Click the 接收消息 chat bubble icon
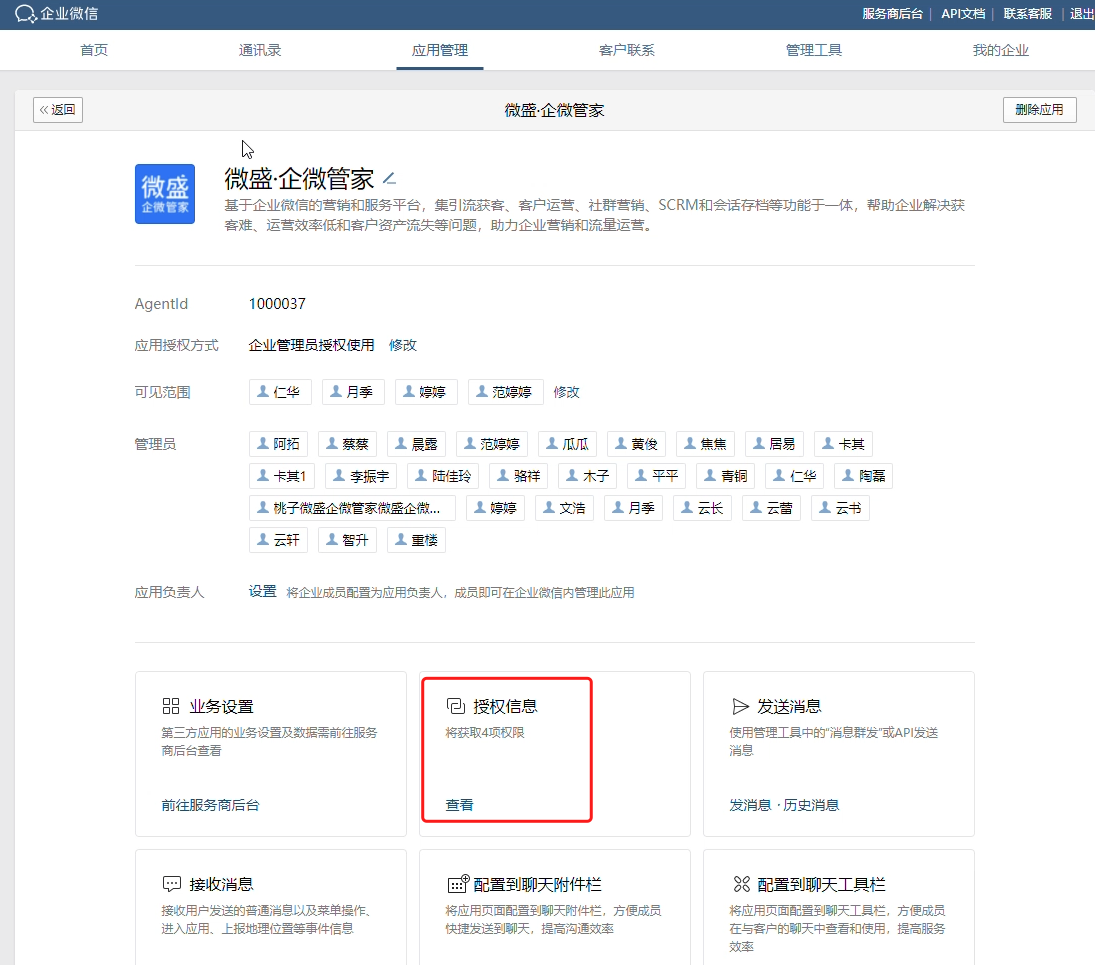The image size is (1095, 965). [x=171, y=884]
